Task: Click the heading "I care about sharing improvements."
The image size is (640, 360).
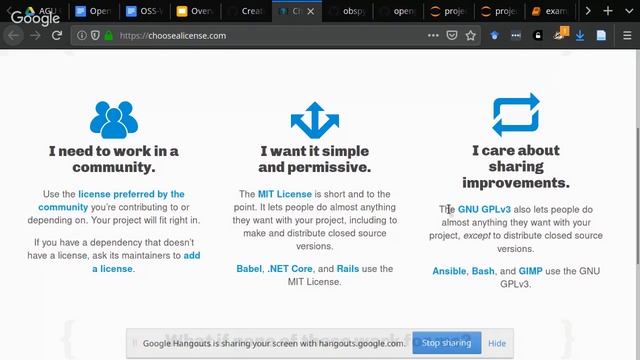Action: (x=516, y=167)
